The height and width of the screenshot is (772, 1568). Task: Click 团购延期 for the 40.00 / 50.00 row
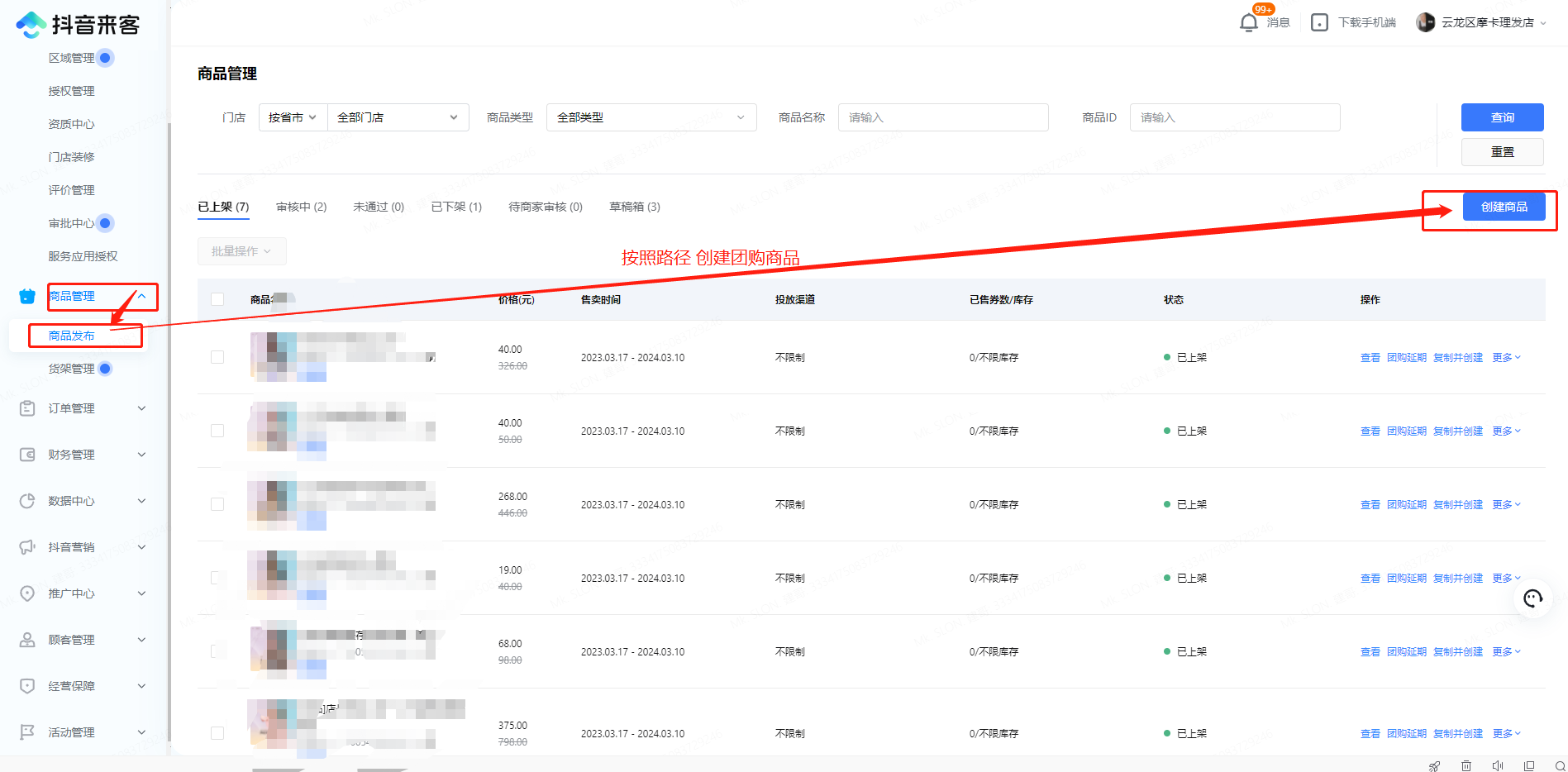click(x=1406, y=431)
